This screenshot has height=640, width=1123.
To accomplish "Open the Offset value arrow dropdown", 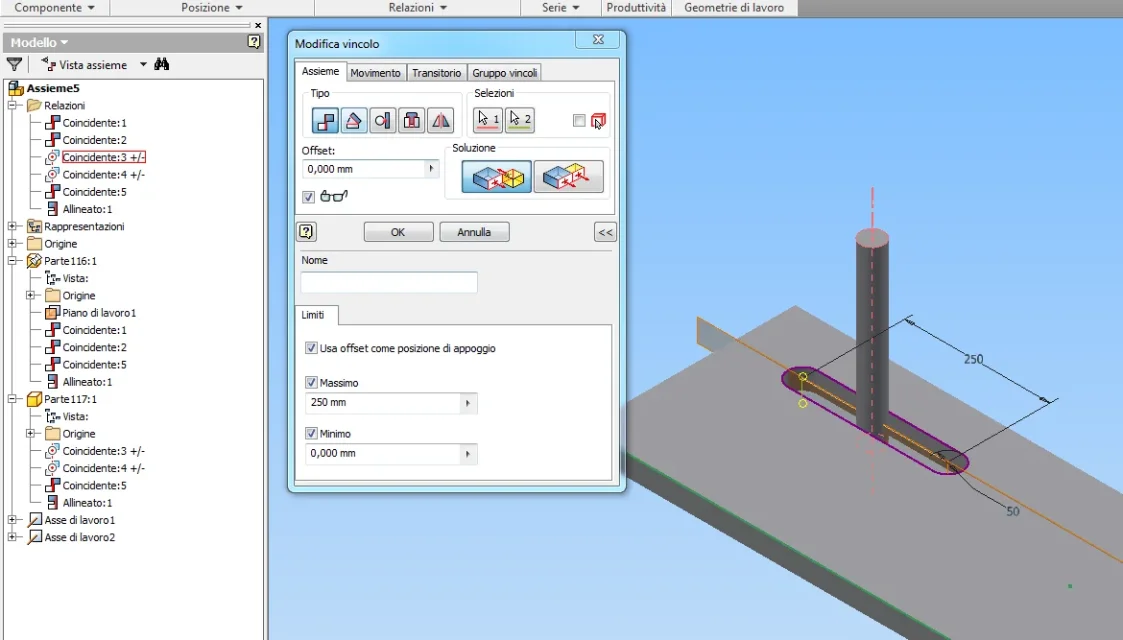I will 431,169.
